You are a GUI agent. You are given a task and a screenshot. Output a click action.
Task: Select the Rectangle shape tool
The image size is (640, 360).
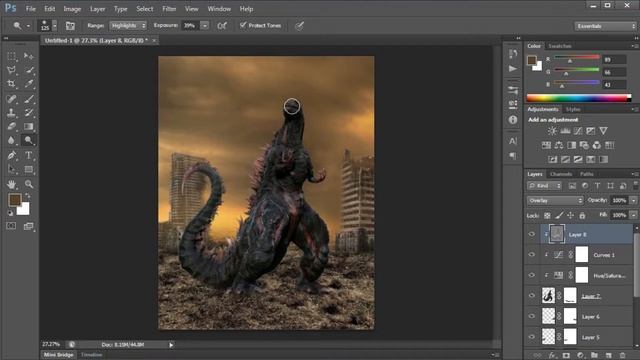(29, 169)
